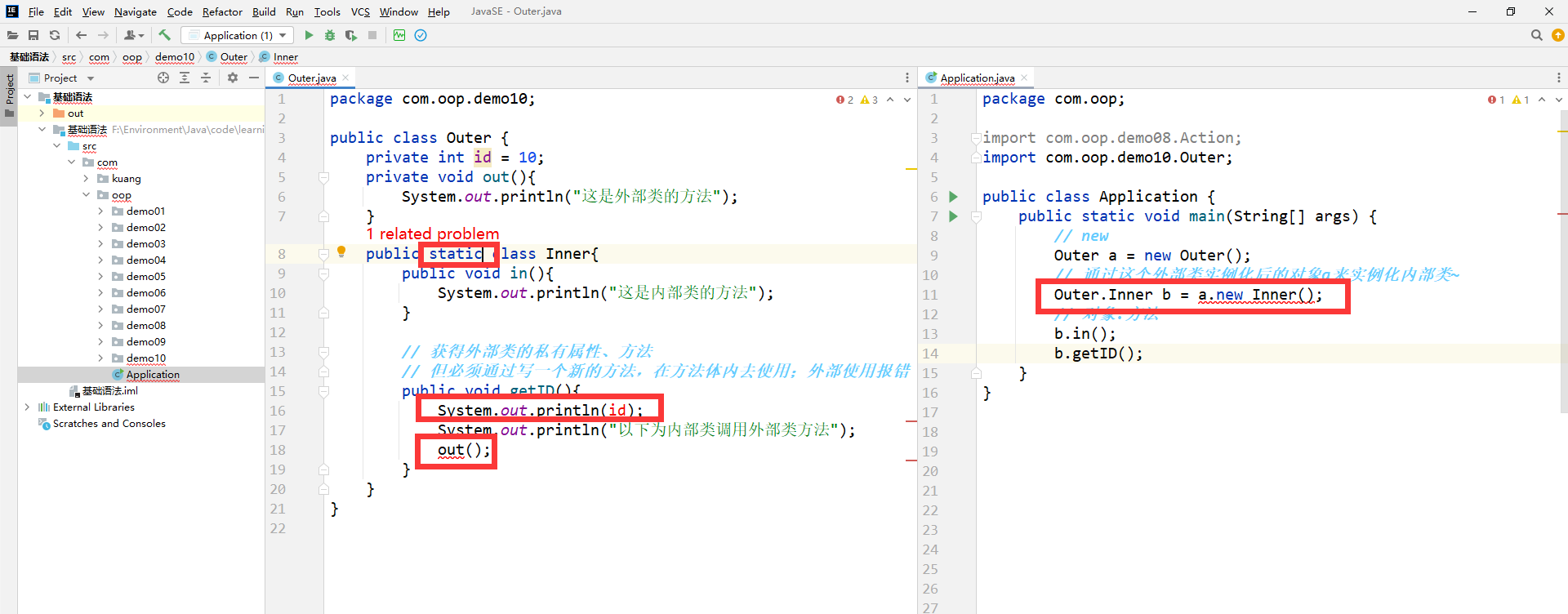Click the grey Stop square in the toolbar
Viewport: 1568px width, 614px height.
[x=372, y=35]
